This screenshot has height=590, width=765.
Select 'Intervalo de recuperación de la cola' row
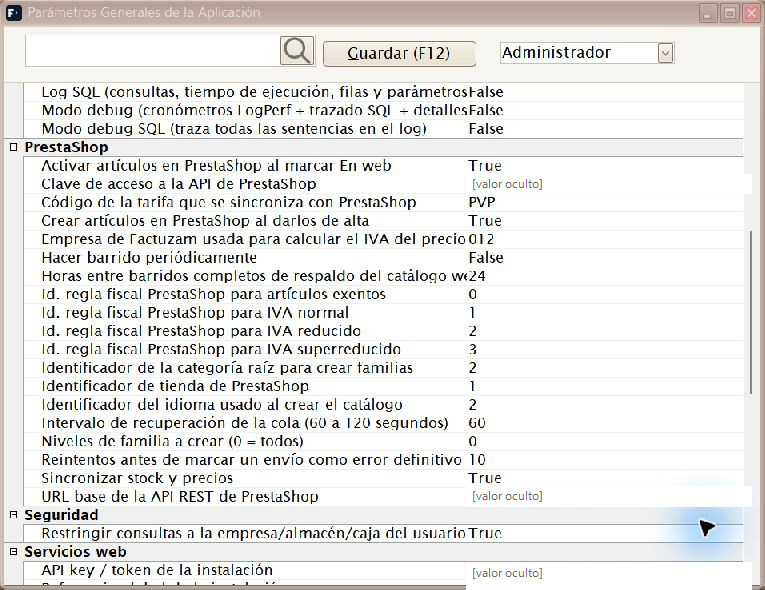[383, 423]
